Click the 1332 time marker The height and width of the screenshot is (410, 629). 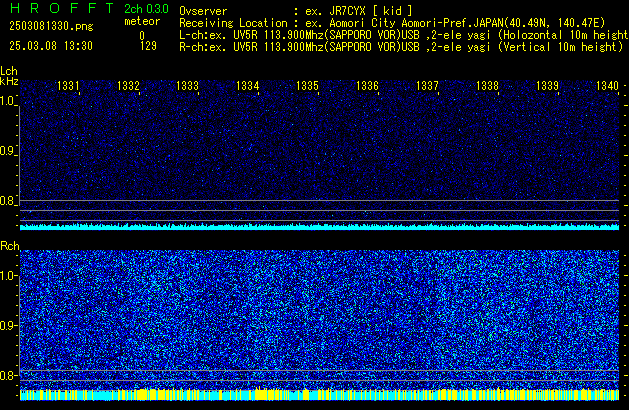coord(128,86)
